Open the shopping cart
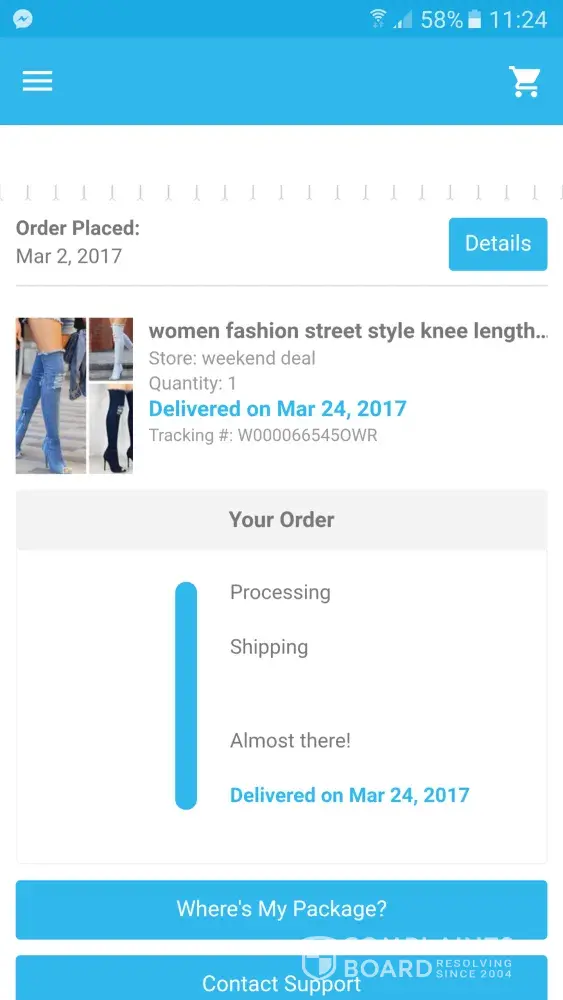Screen dimensions: 563x1000 click(x=525, y=82)
